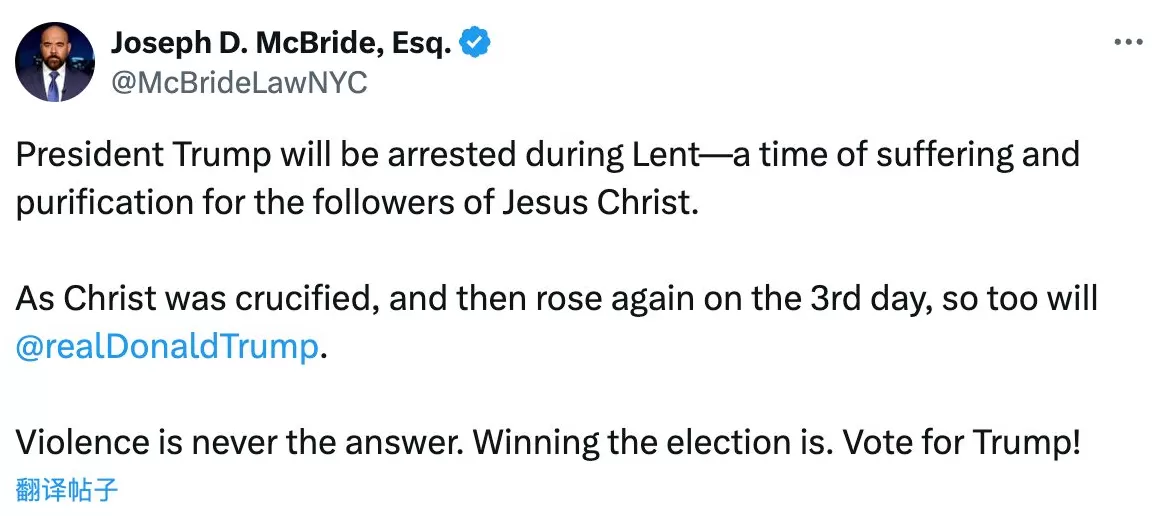Follow the @realDonaldTrump mention link
Image resolution: width=1172 pixels, height=516 pixels.
pyautogui.click(x=166, y=346)
